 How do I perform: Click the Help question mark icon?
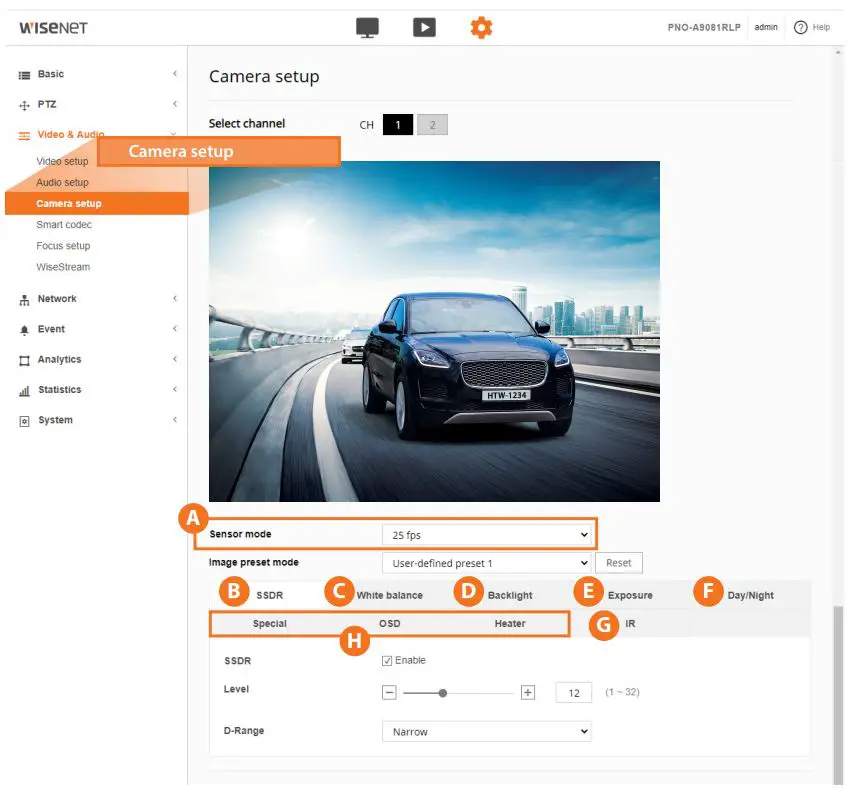[x=800, y=27]
